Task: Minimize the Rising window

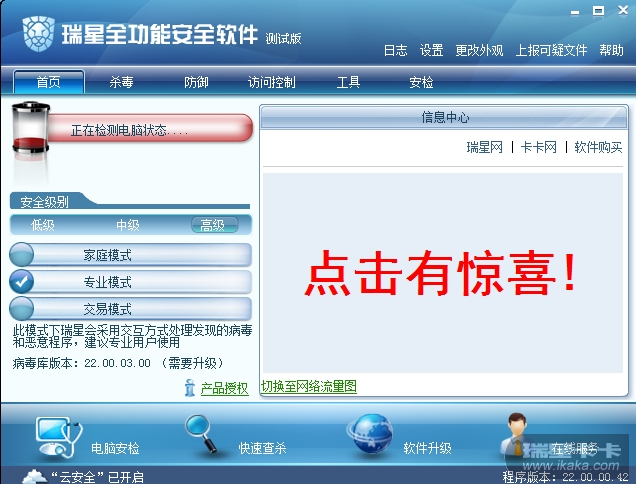Action: pyautogui.click(x=575, y=12)
